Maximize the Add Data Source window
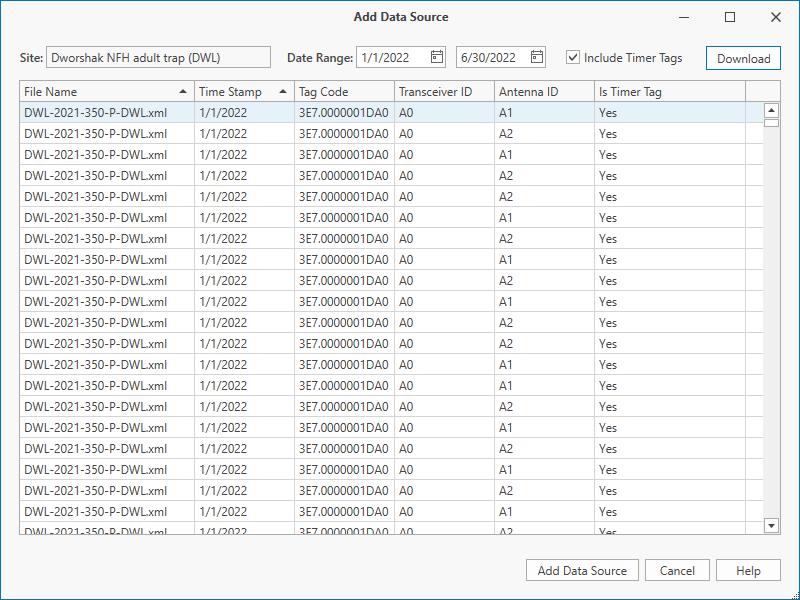The image size is (800, 600). [730, 17]
